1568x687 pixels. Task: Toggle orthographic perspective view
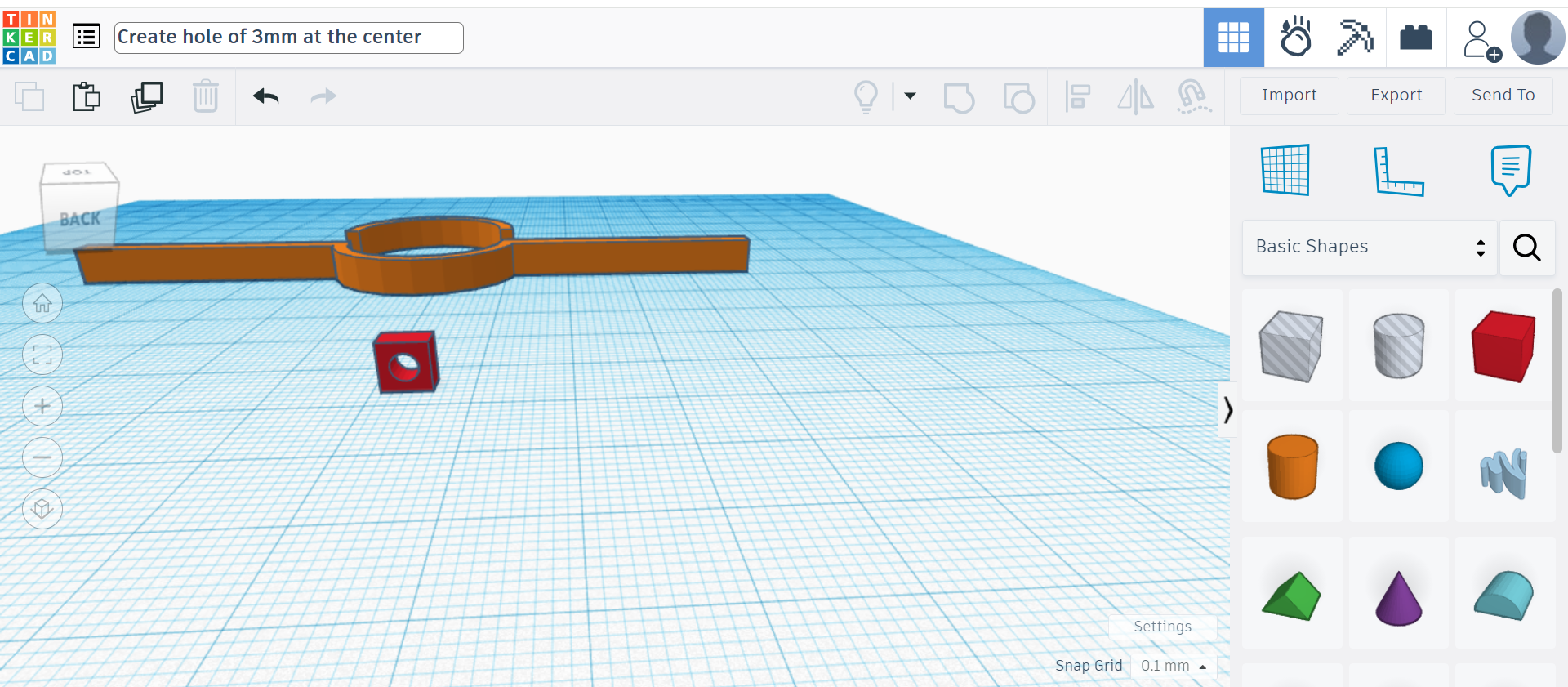[42, 509]
